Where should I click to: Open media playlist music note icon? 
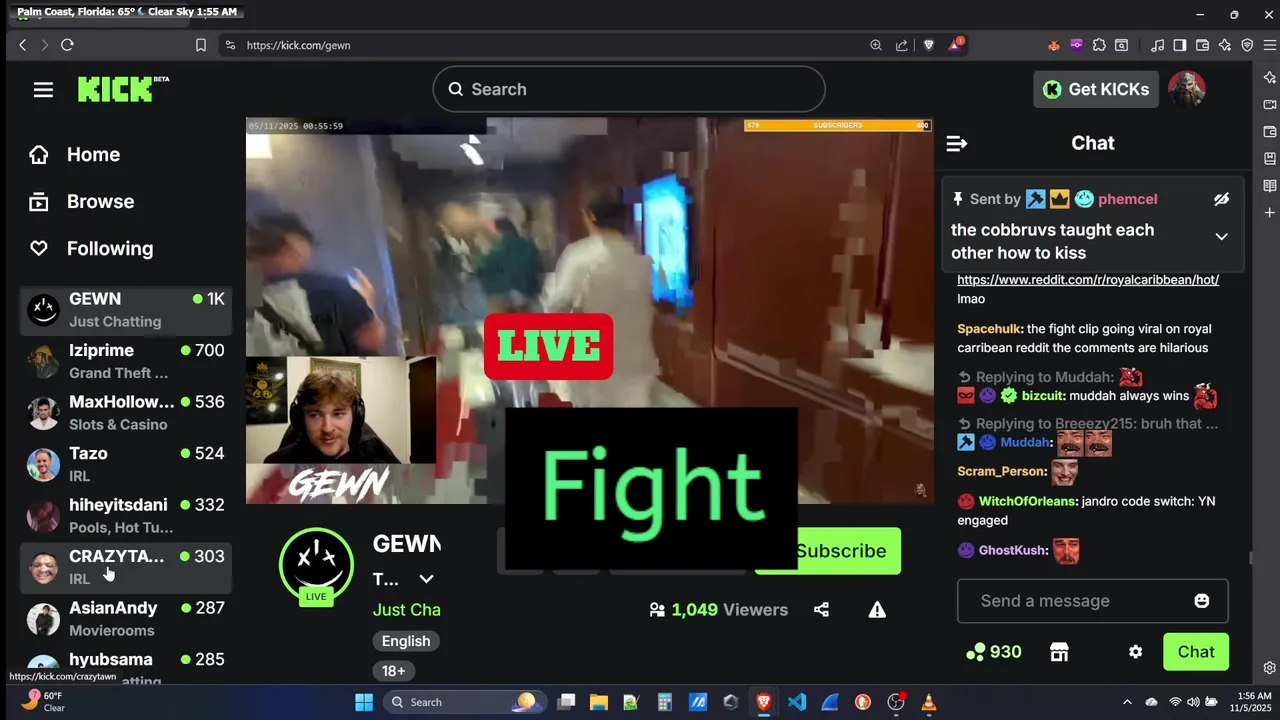pyautogui.click(x=1157, y=45)
